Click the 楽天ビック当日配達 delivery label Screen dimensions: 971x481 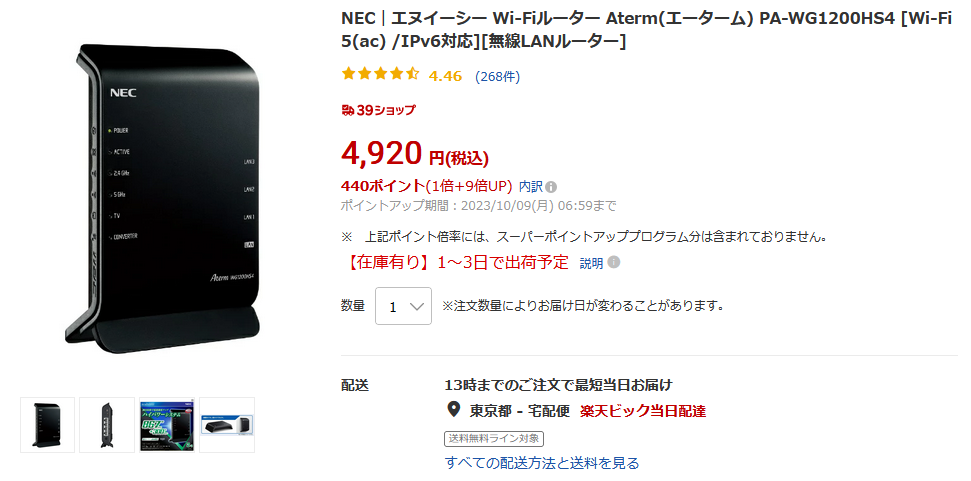click(x=643, y=410)
